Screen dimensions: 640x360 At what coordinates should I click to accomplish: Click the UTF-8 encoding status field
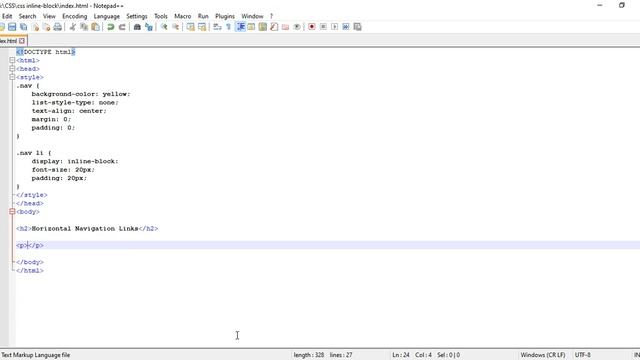point(582,355)
